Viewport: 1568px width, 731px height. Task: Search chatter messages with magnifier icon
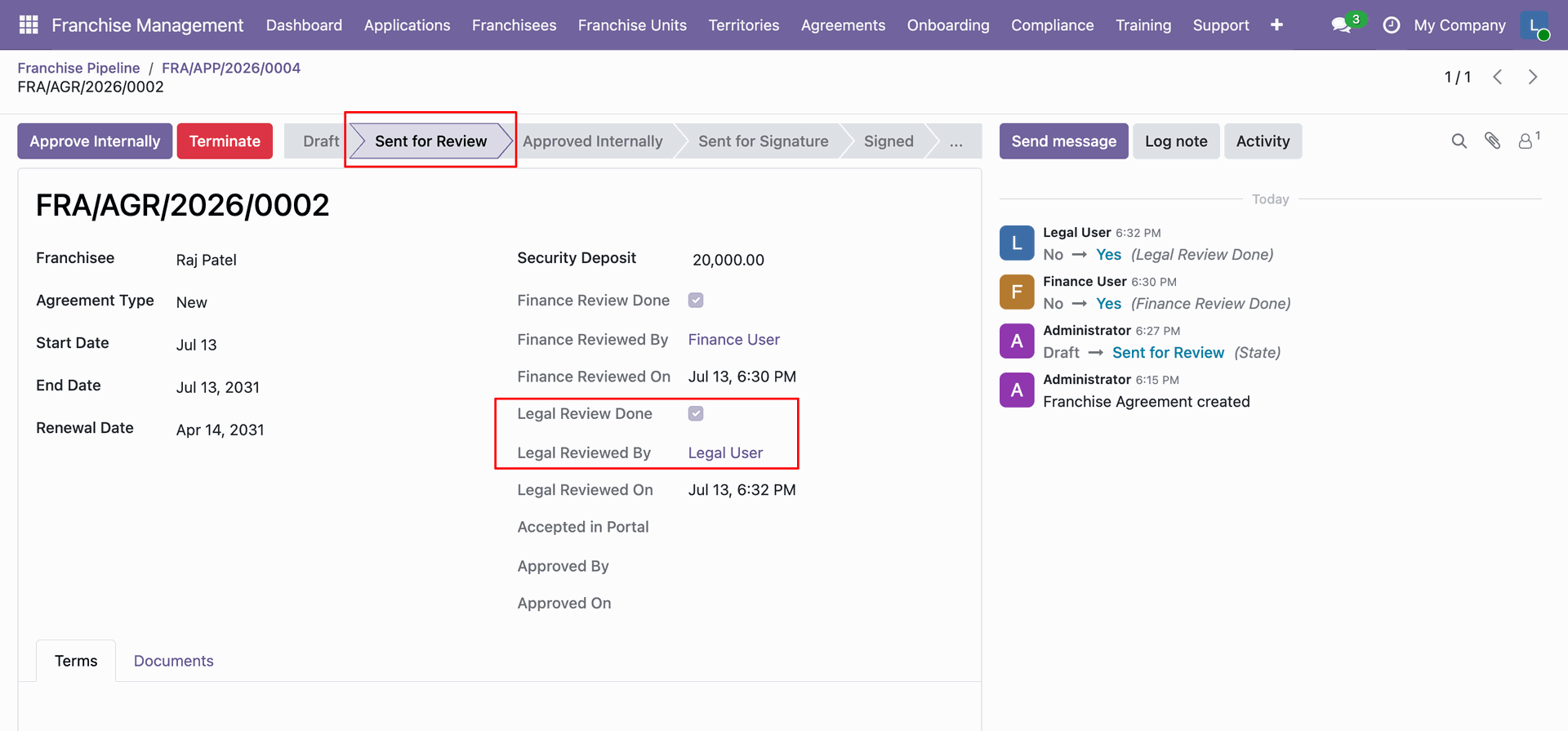point(1459,141)
